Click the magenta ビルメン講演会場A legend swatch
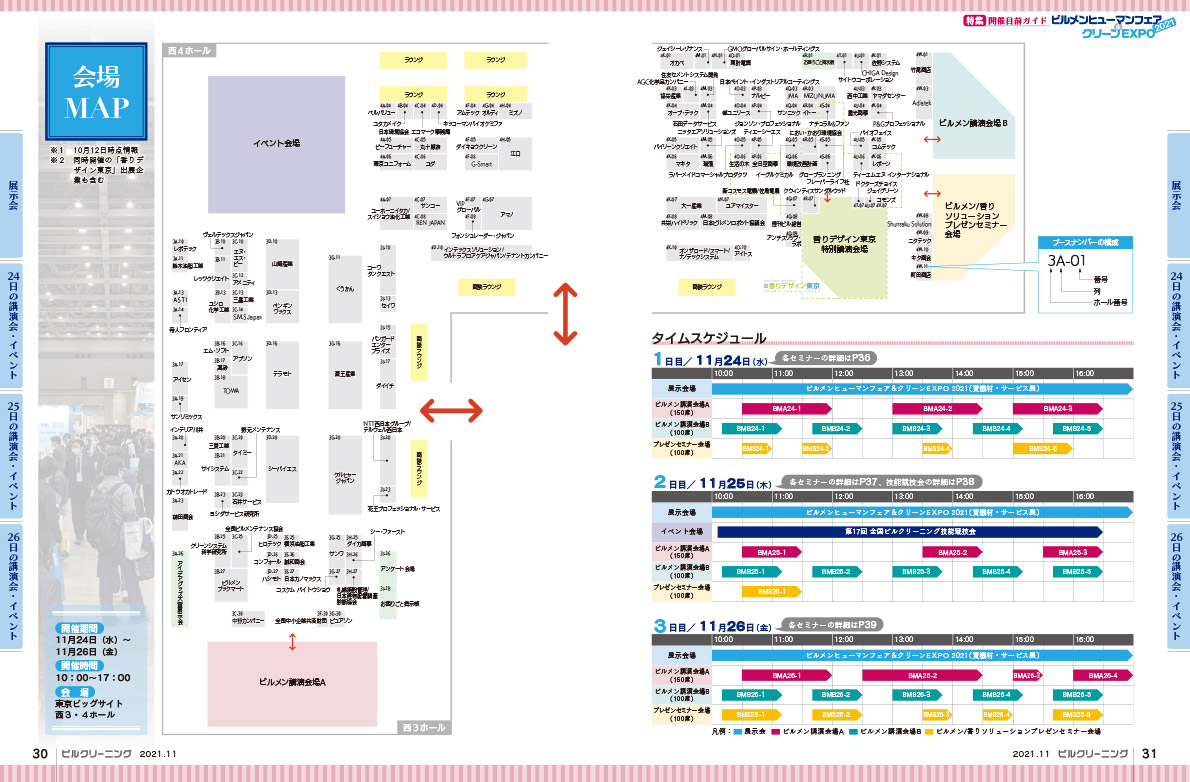The height and width of the screenshot is (782, 1190). tap(775, 732)
